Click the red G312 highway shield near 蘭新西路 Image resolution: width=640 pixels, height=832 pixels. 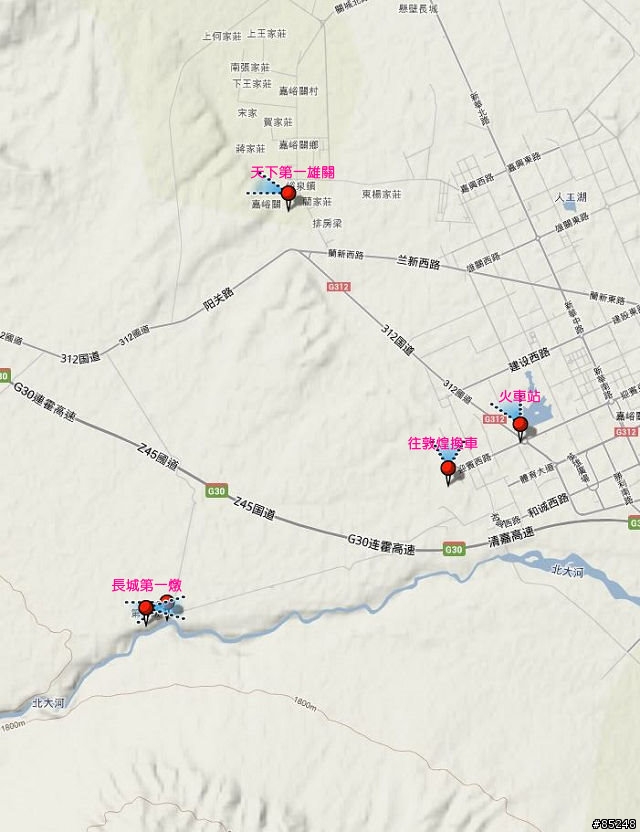click(338, 287)
